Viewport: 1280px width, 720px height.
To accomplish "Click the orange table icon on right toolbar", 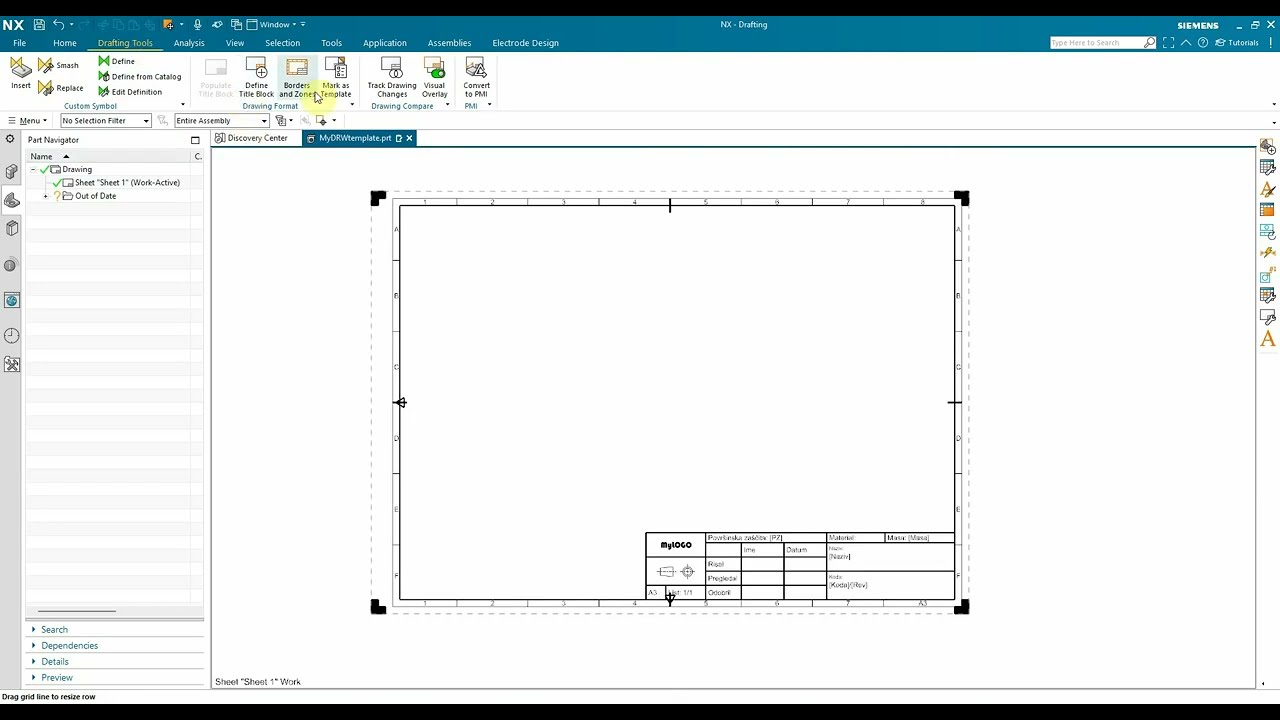I will 1268,210.
